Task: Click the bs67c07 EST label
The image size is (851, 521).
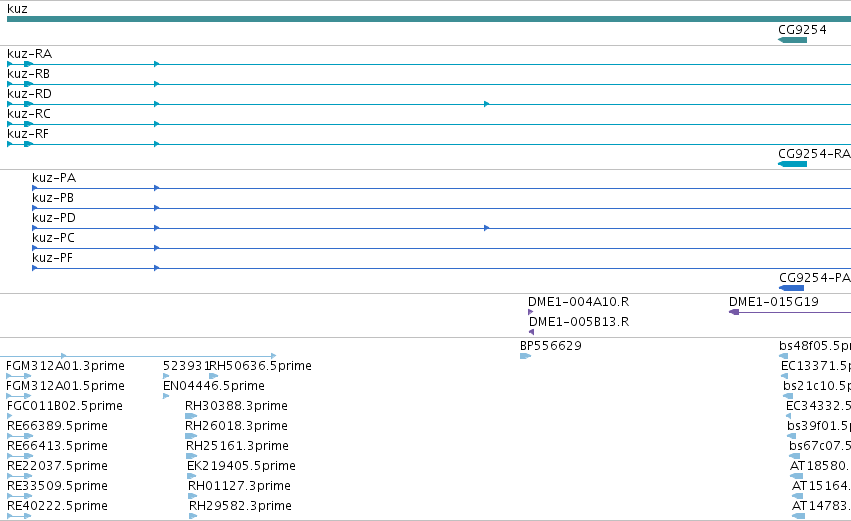Action: tap(820, 446)
